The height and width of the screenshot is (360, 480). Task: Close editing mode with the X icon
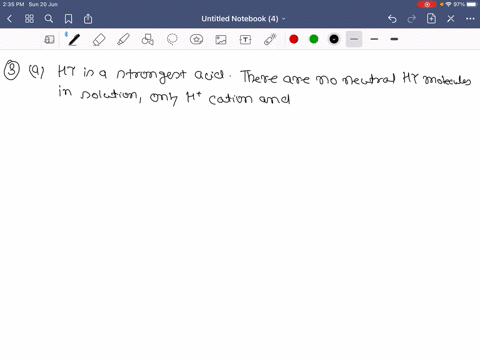point(451,19)
